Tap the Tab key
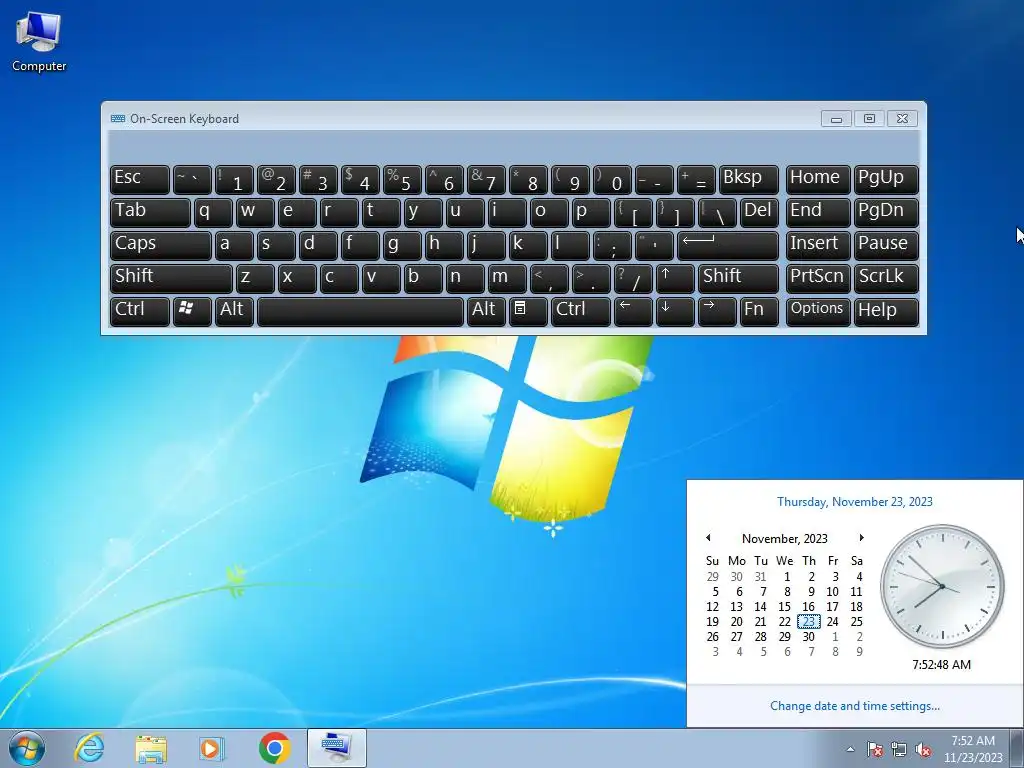 150,212
